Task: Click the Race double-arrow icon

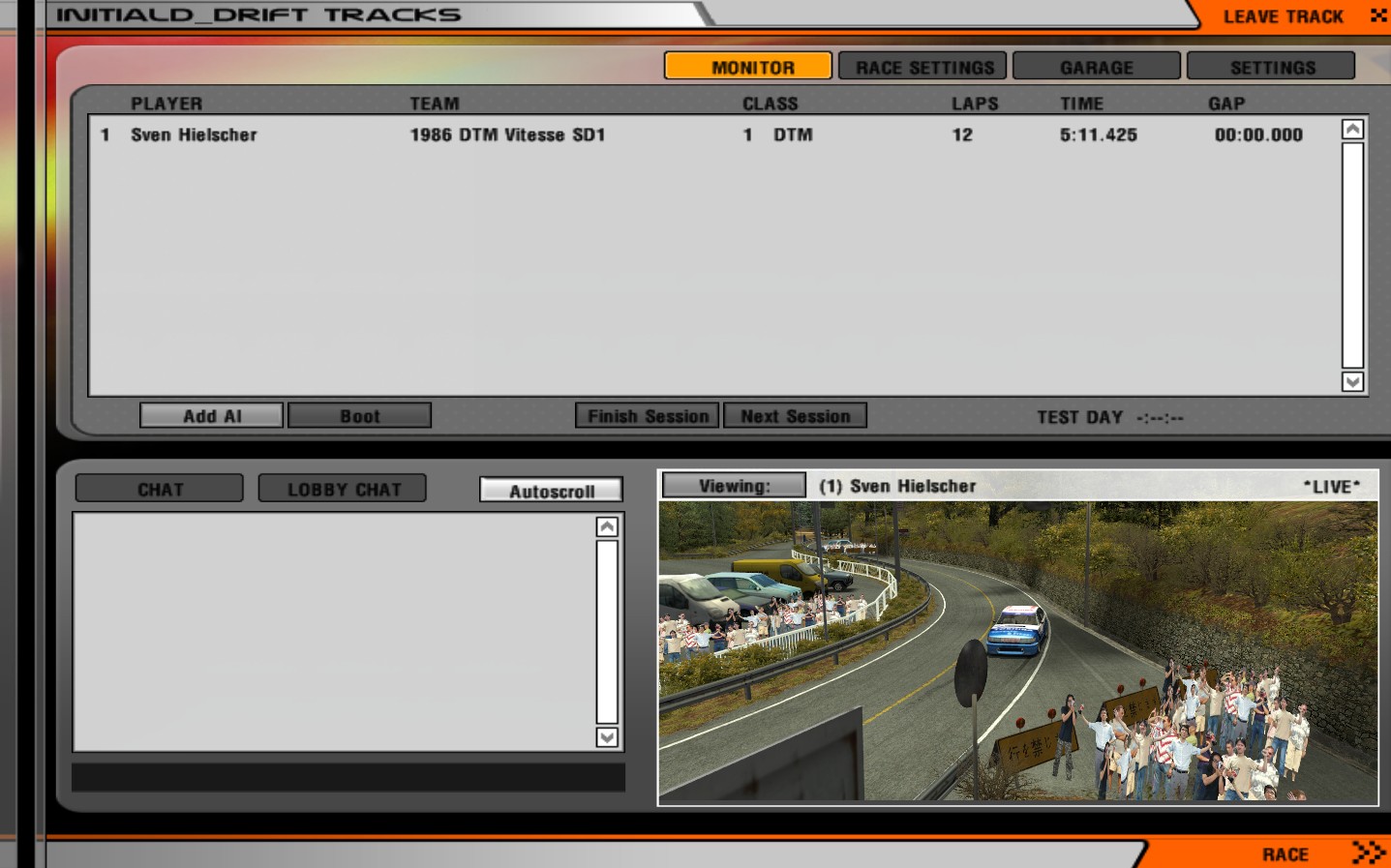Action: coord(1368,853)
